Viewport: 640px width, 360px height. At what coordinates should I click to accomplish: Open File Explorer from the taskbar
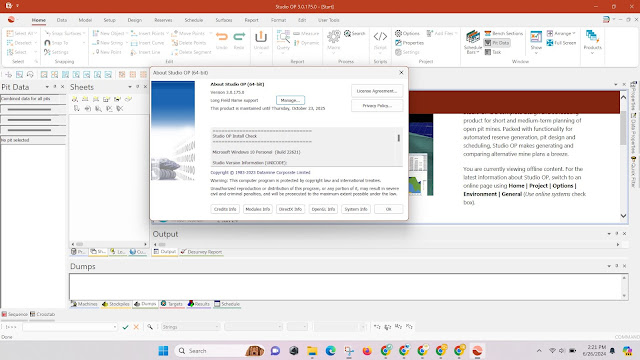click(x=312, y=351)
